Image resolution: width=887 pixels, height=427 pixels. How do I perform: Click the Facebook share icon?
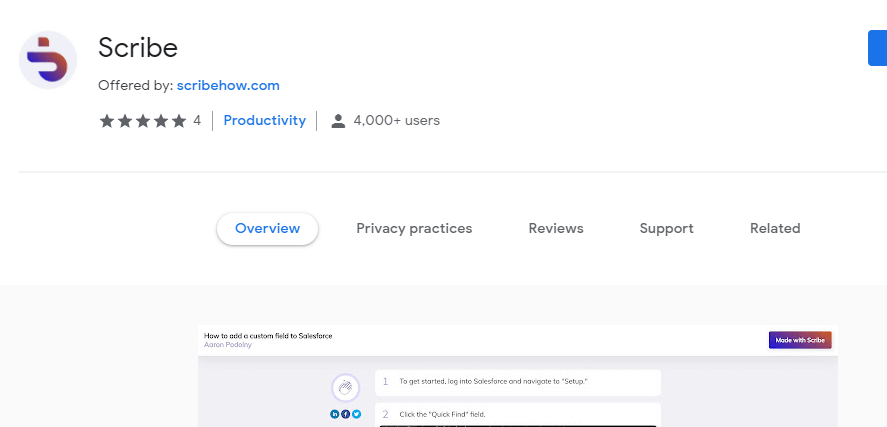[346, 414]
